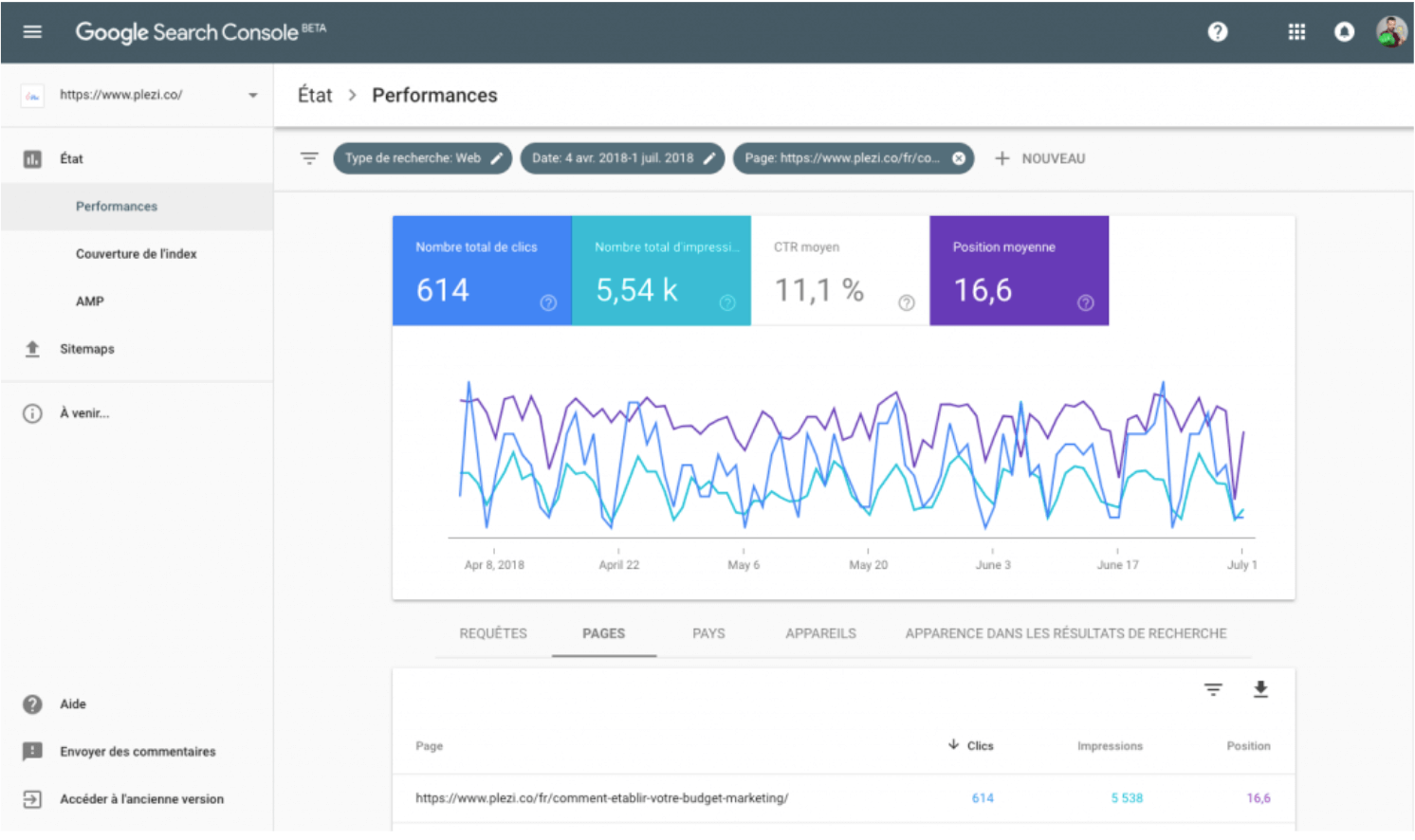Click the 16,6 position table value
Screen dimensions: 1415x840
click(1259, 798)
